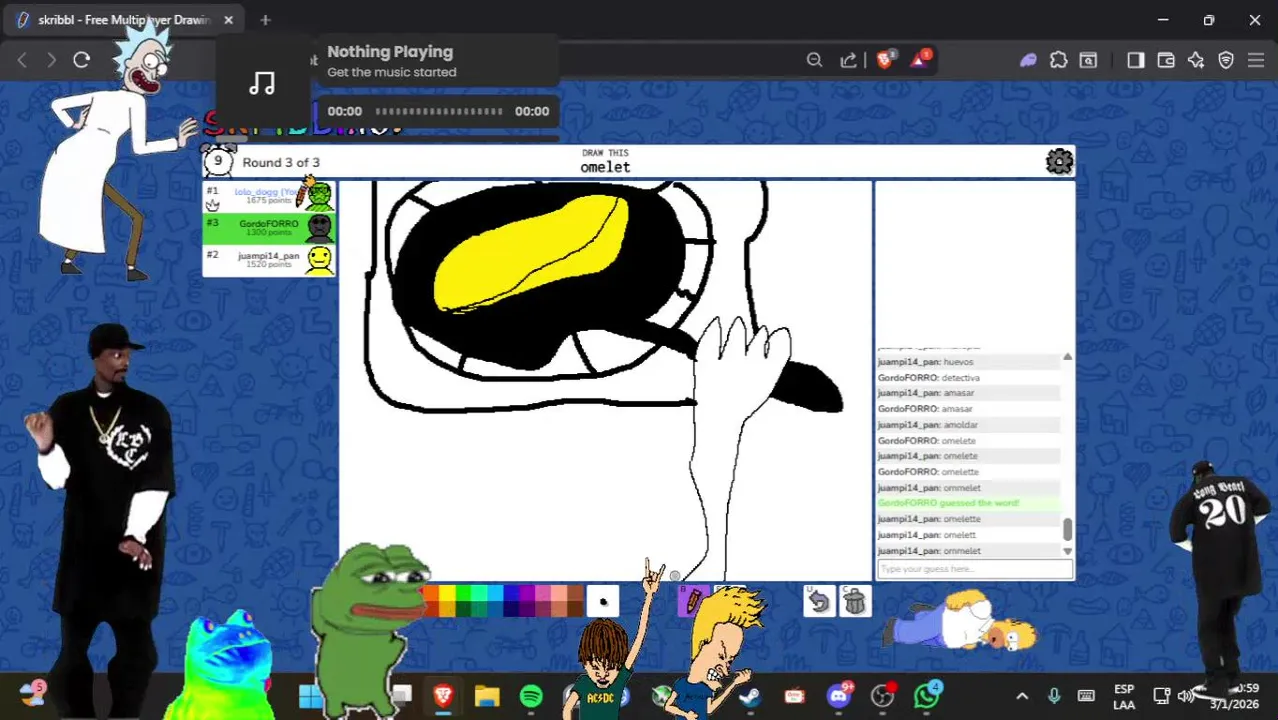Click the music note media icon

click(x=262, y=84)
